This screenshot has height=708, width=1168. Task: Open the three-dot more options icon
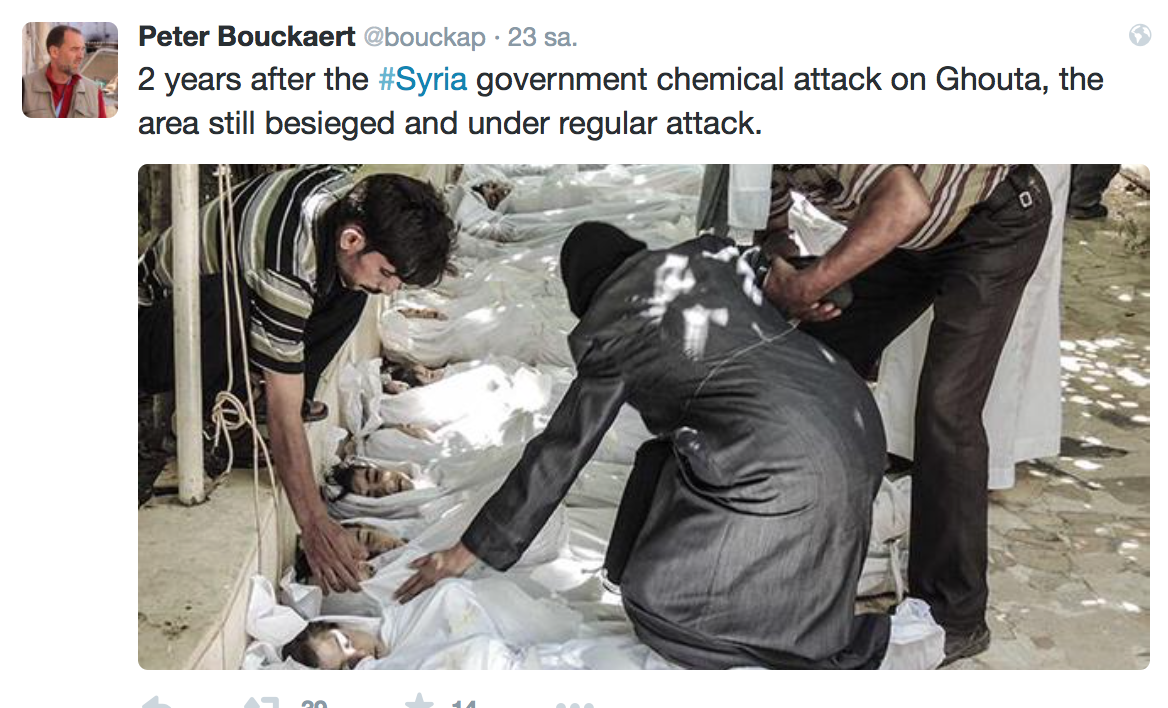click(x=574, y=704)
